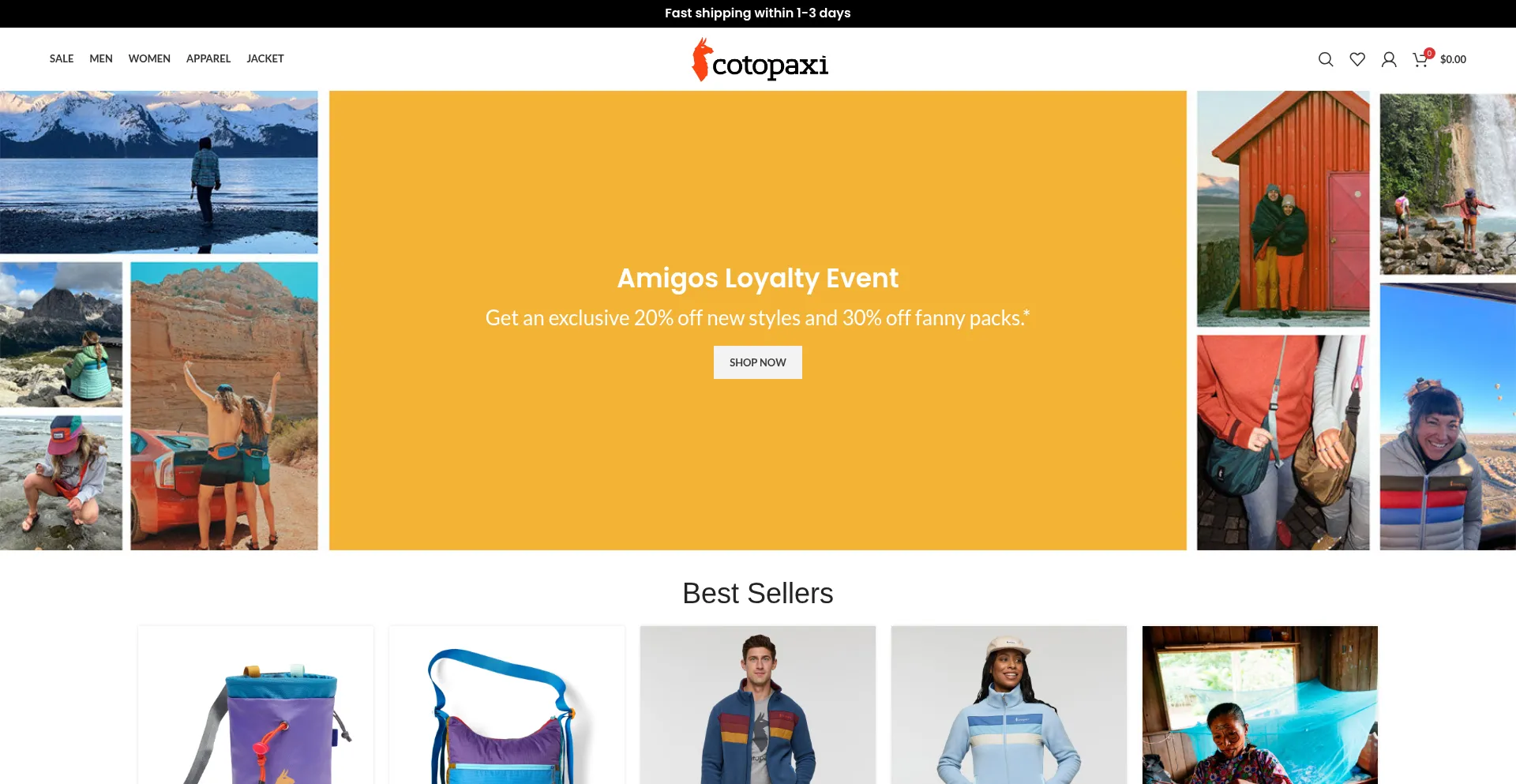Open the MEN menu item
The width and height of the screenshot is (1516, 784).
(101, 58)
